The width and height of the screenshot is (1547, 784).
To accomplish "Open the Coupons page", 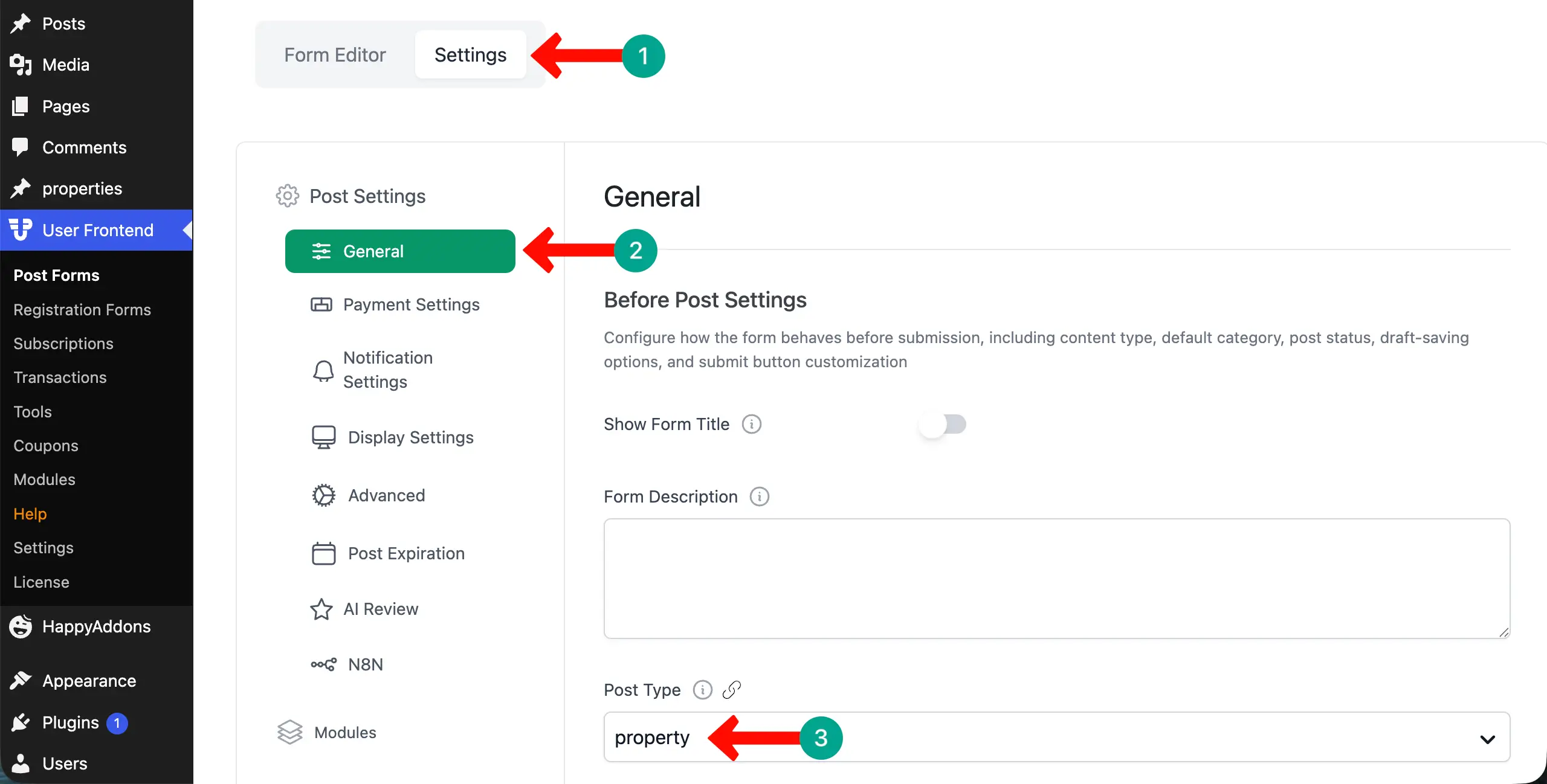I will [x=46, y=446].
